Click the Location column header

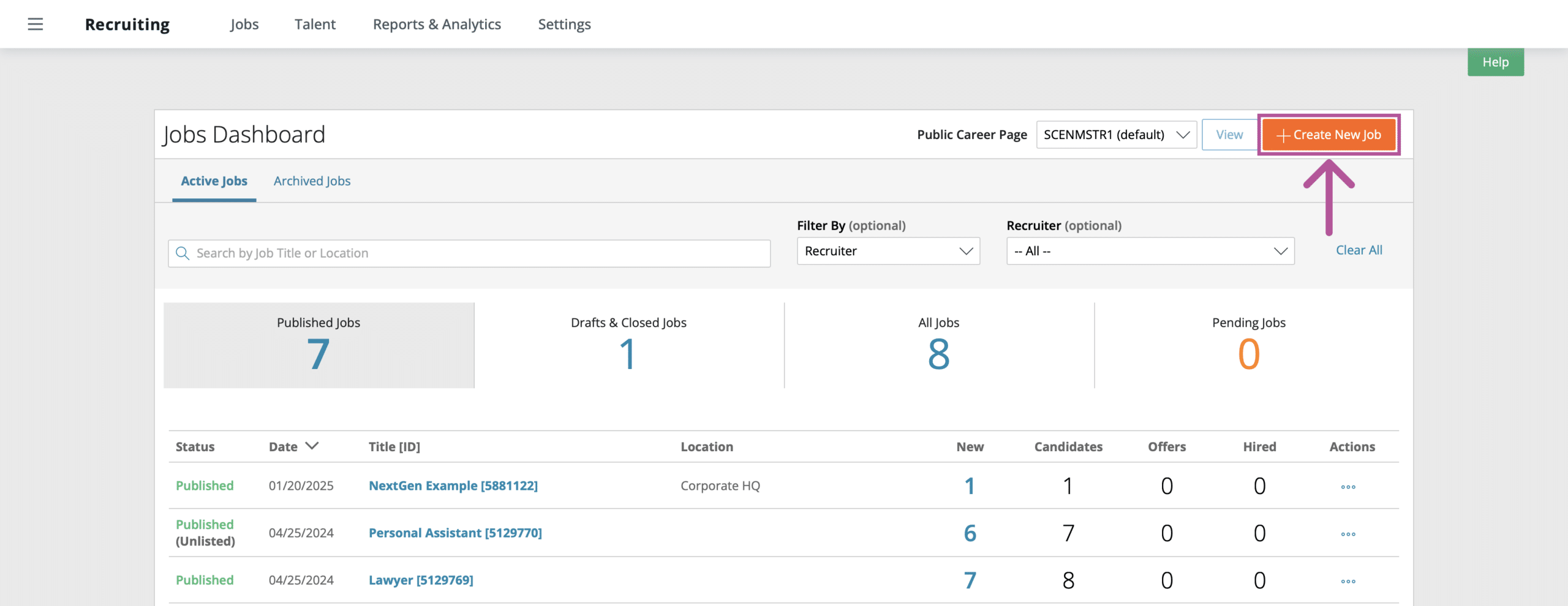point(707,447)
